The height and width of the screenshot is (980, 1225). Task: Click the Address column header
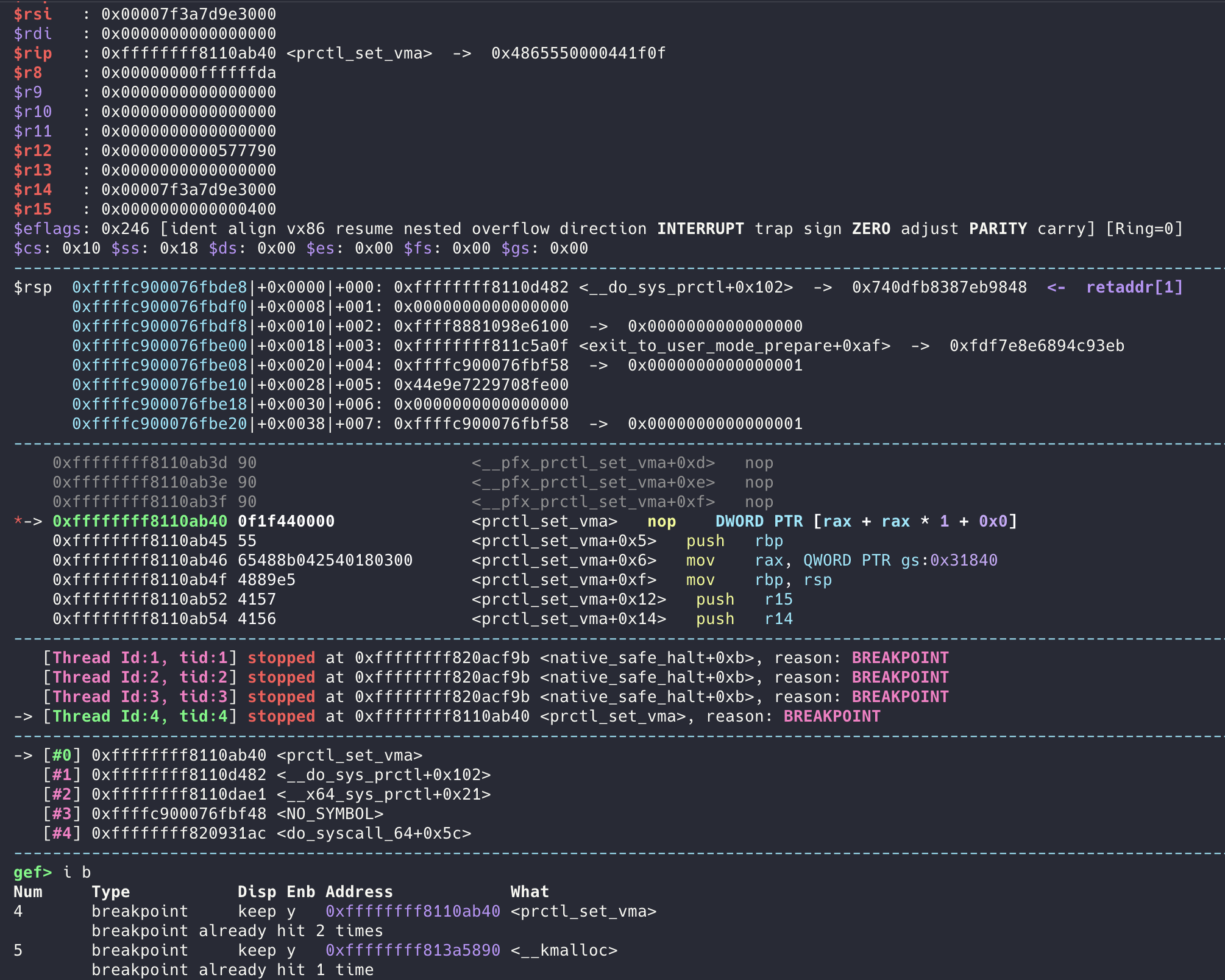click(x=359, y=892)
